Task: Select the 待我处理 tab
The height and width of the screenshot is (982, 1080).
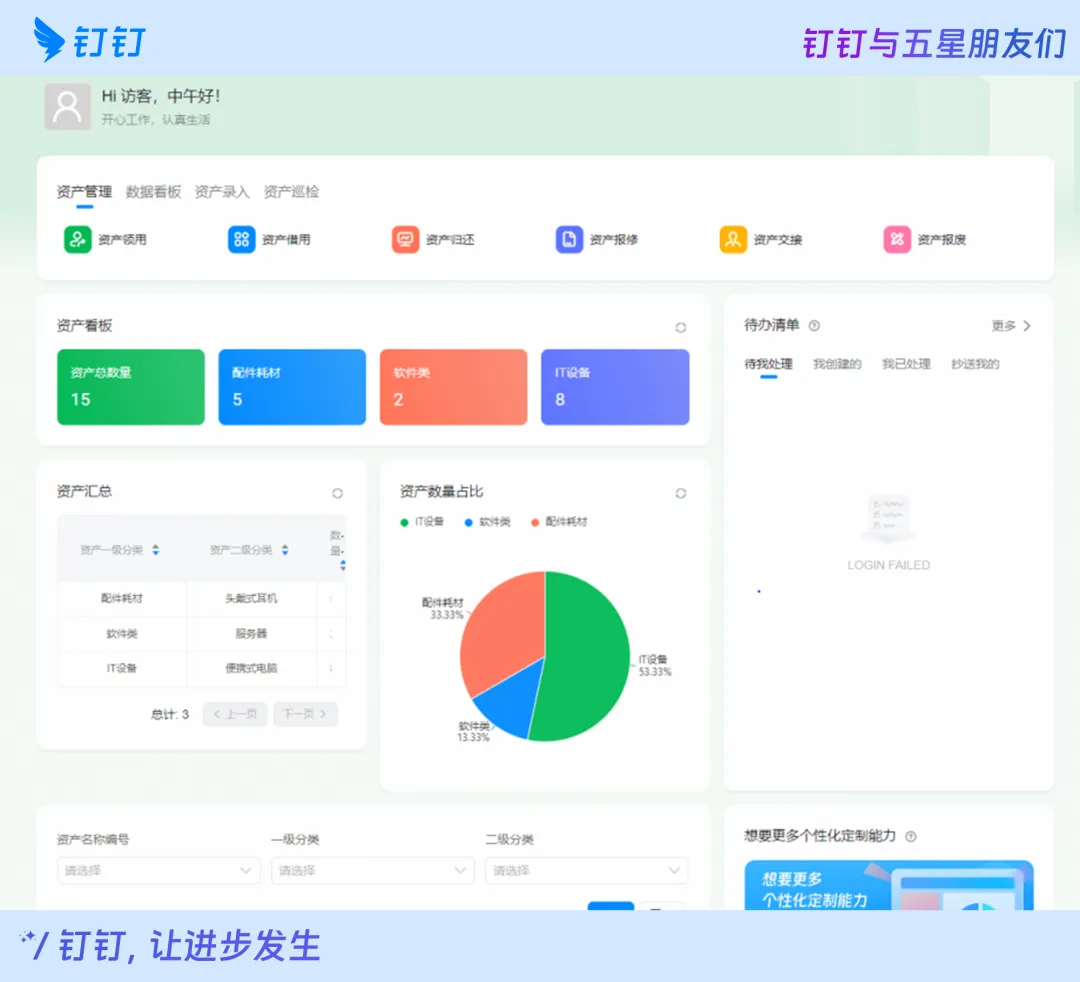Action: 768,364
